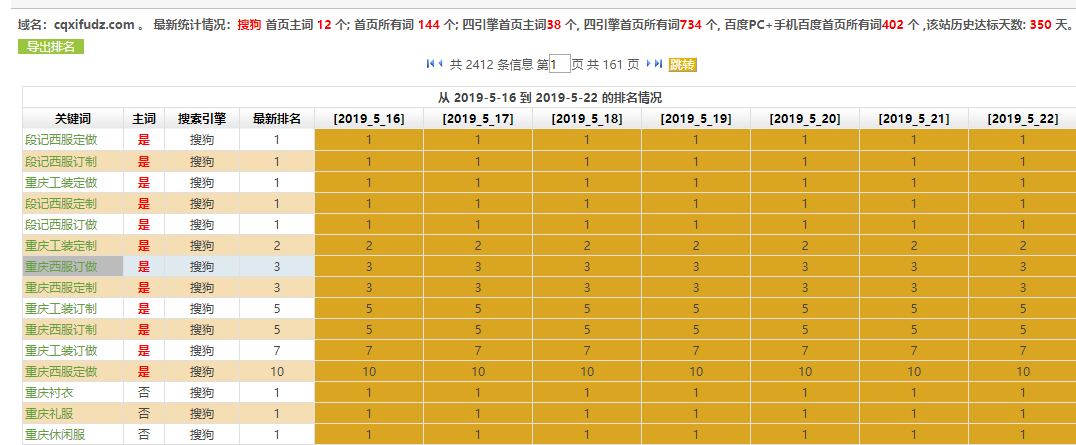Screen dimensions: 1076x445
Task: Click the page number input field
Action: [x=560, y=64]
